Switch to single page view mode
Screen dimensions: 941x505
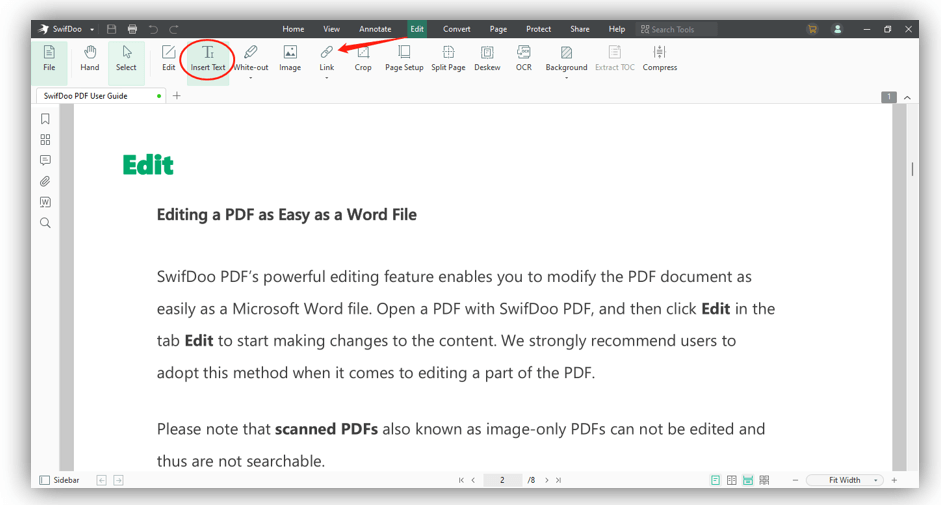pyautogui.click(x=715, y=480)
